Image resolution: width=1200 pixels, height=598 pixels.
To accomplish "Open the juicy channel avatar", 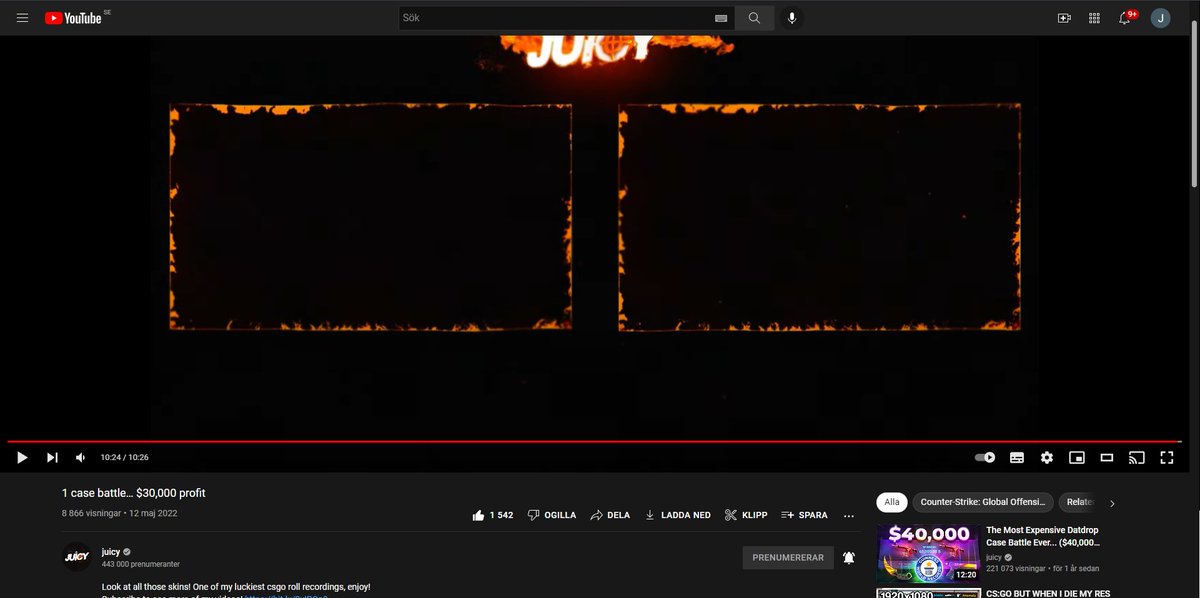I will (x=77, y=557).
